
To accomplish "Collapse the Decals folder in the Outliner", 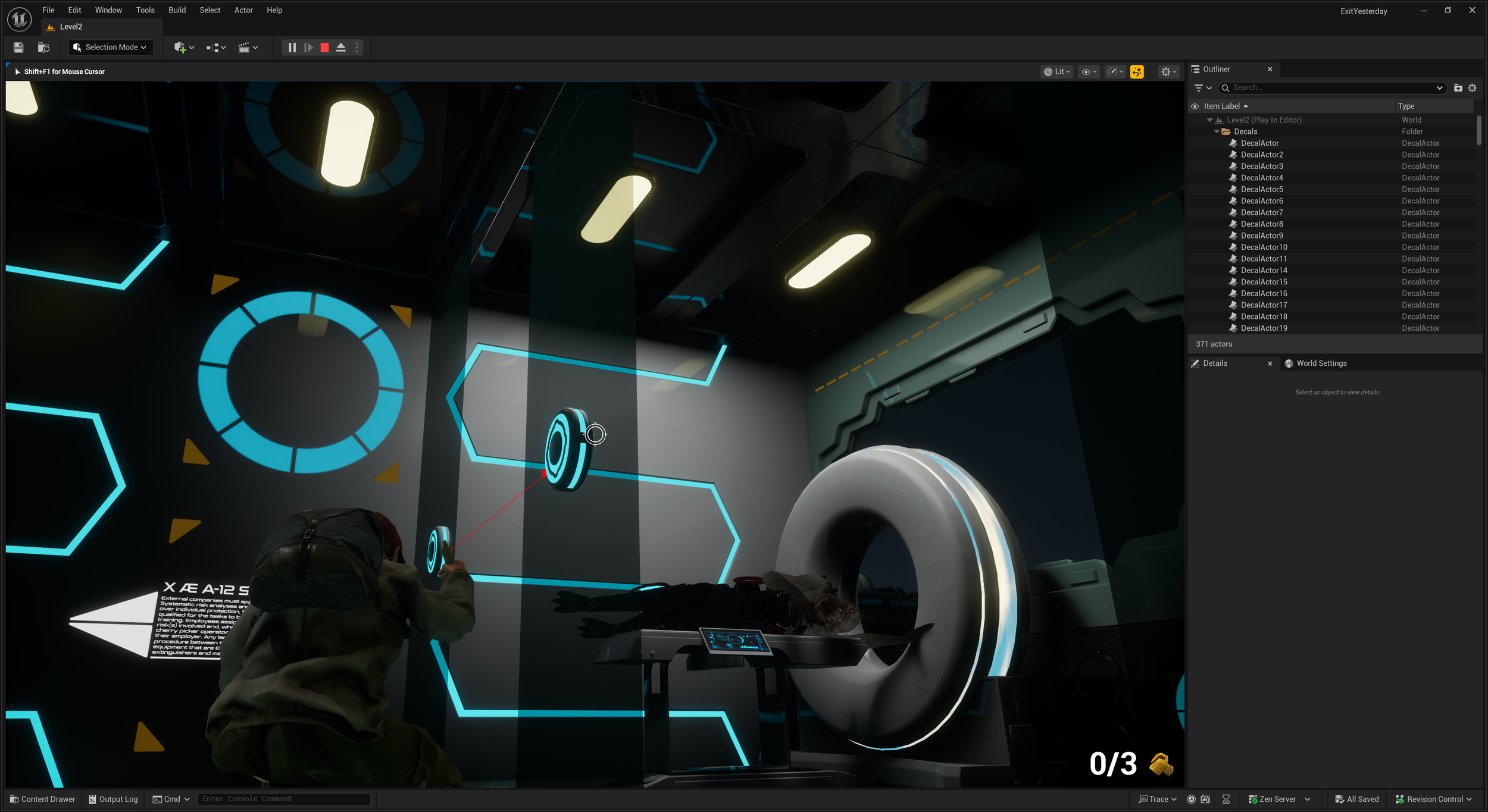I will pos(1217,131).
